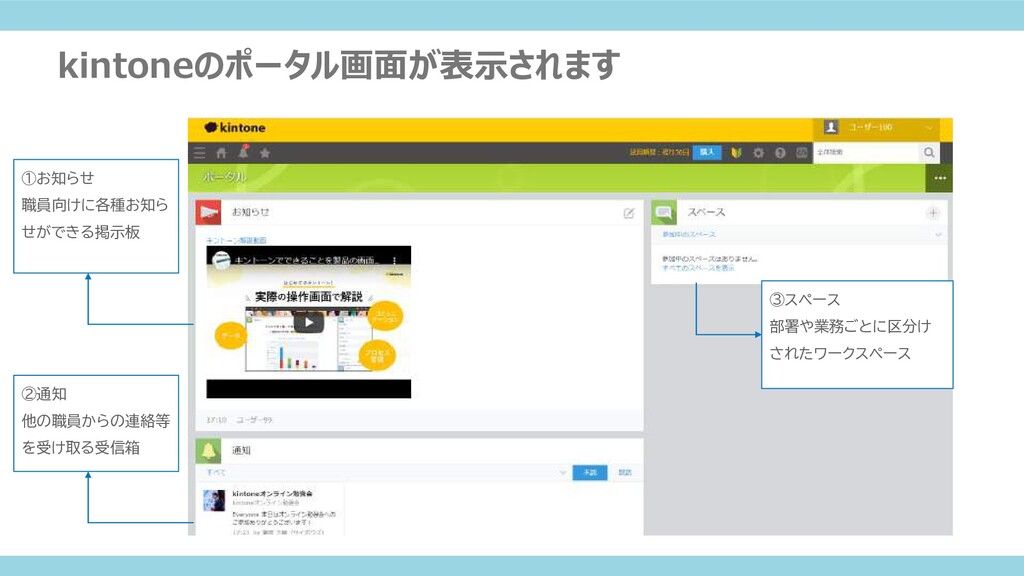This screenshot has width=1024, height=576.
Task: Click the user avatar icon in the header
Action: [831, 127]
